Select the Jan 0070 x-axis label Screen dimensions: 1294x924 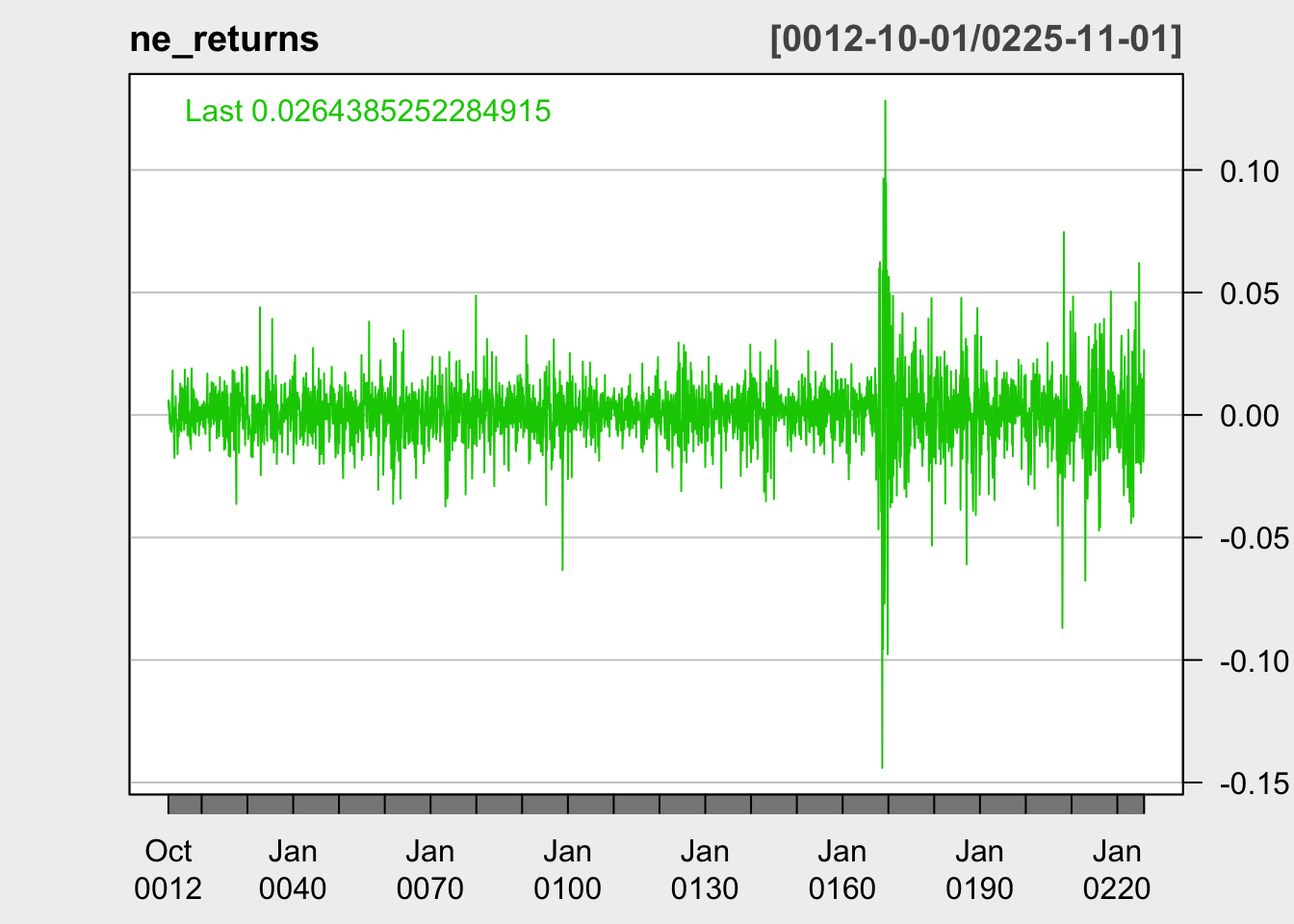pos(429,869)
